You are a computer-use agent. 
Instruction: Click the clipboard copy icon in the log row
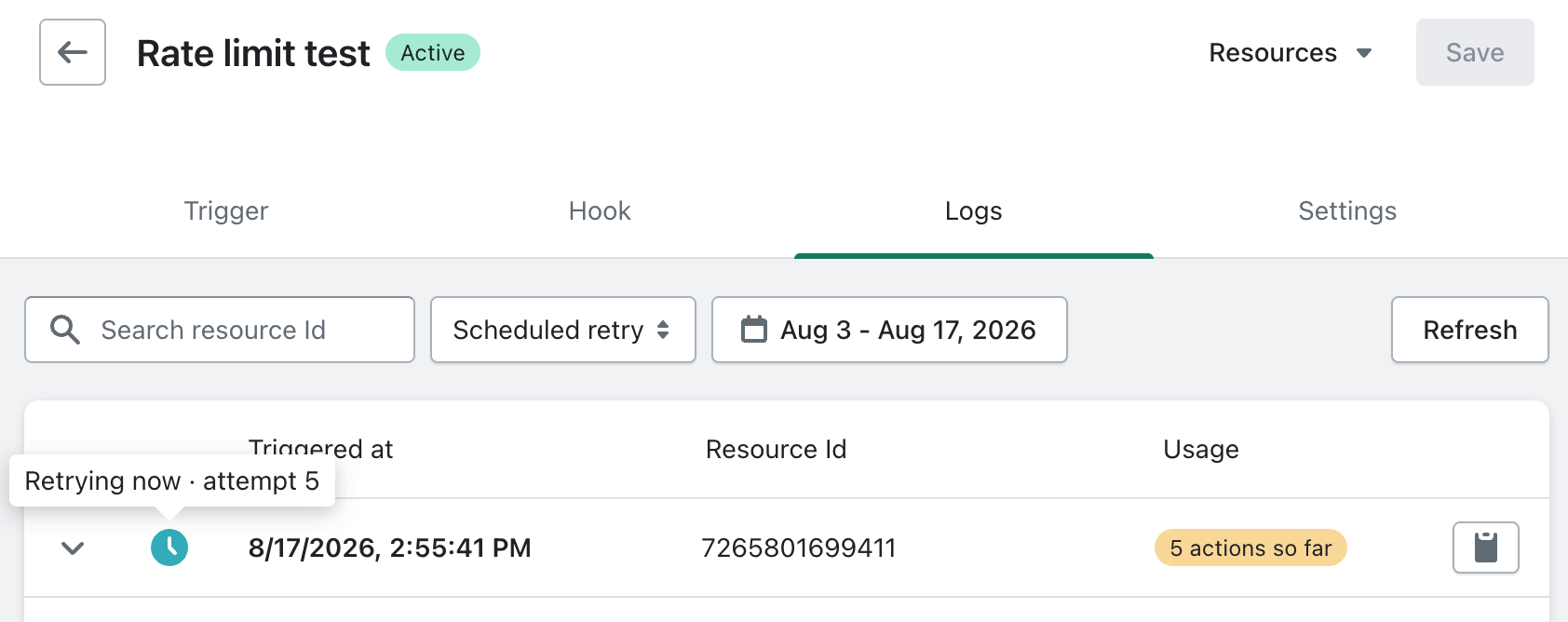(1486, 548)
